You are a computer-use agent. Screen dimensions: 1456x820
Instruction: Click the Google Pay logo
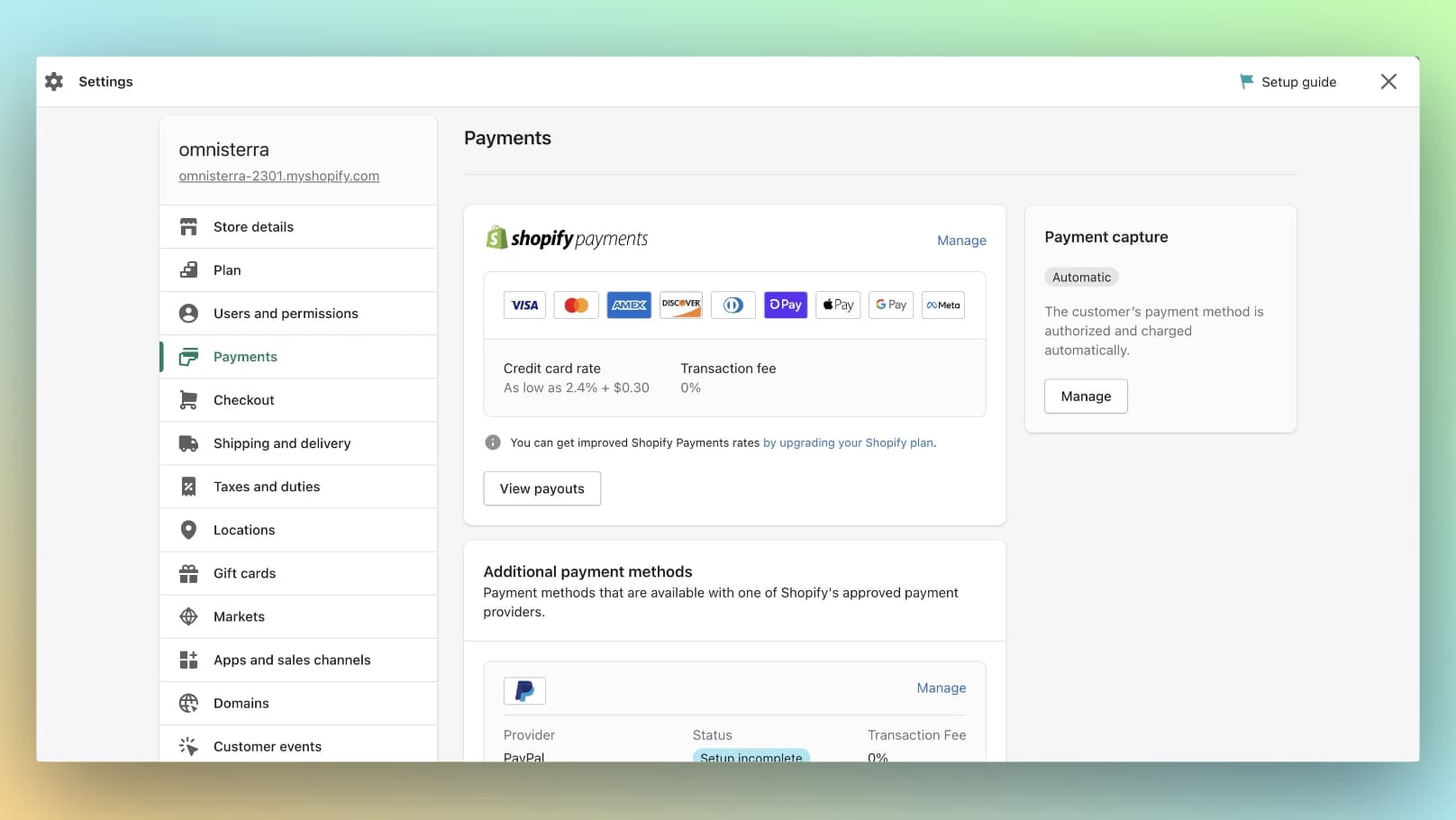(890, 305)
